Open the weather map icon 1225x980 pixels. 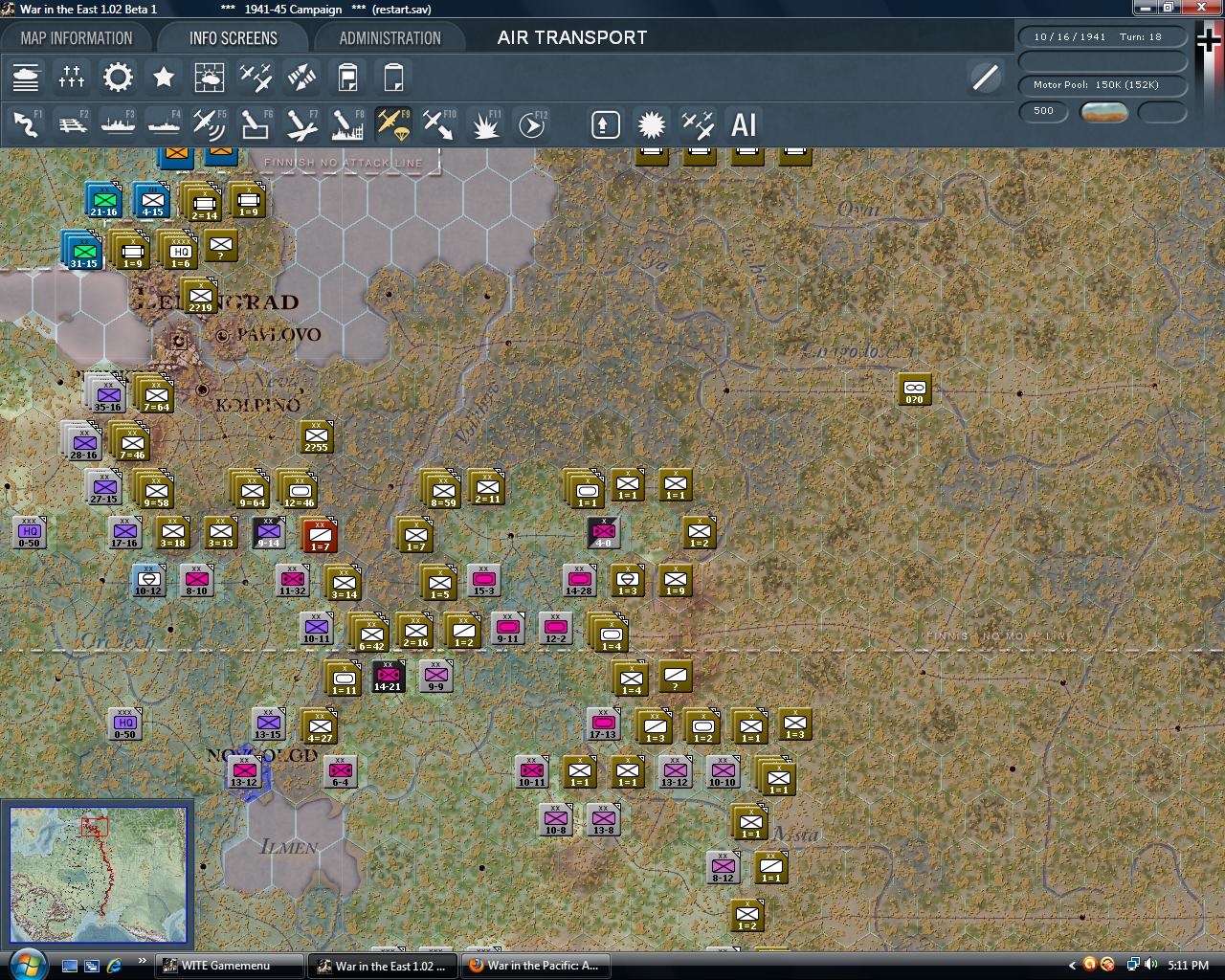210,78
